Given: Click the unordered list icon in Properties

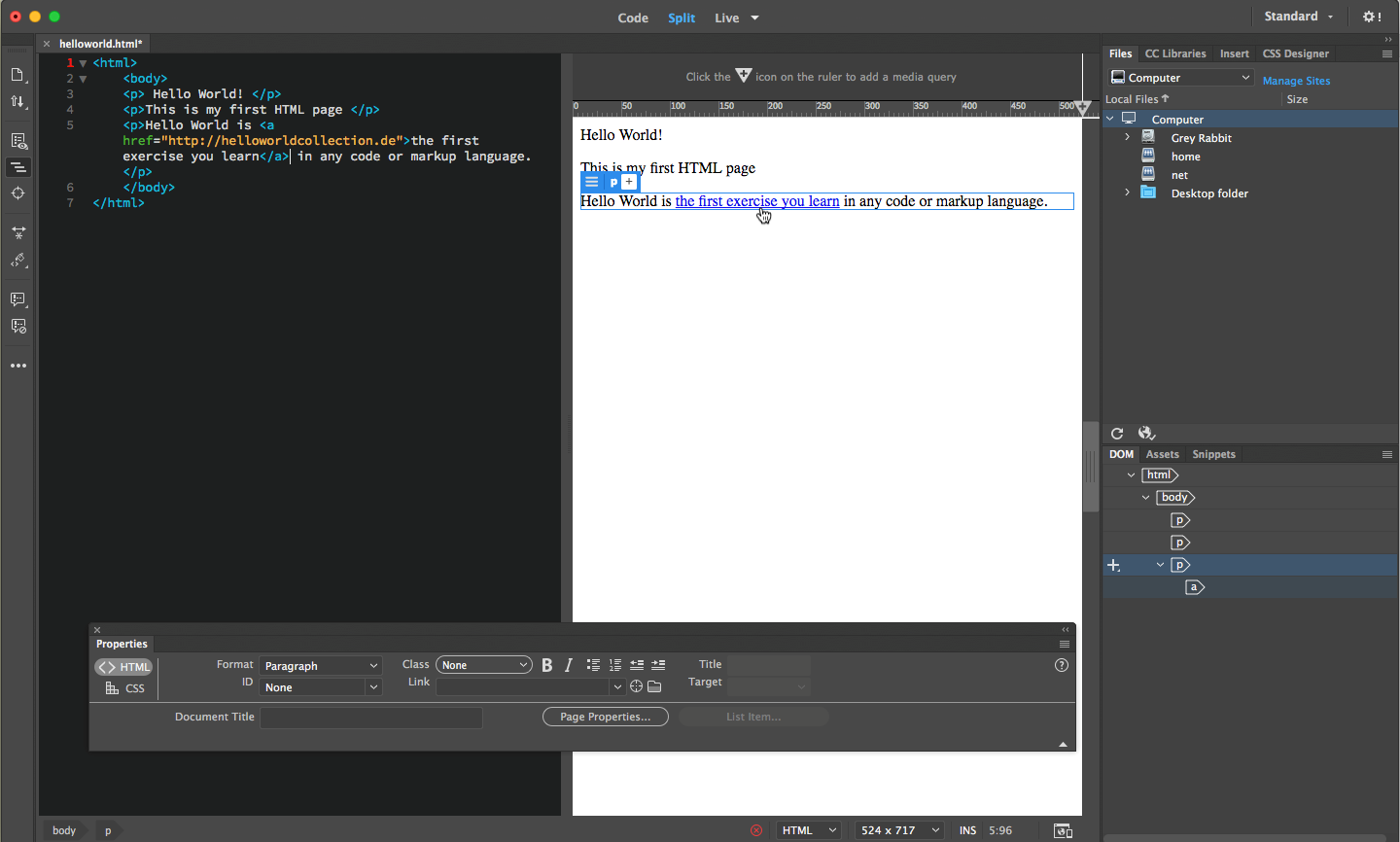Looking at the screenshot, I should tap(593, 665).
